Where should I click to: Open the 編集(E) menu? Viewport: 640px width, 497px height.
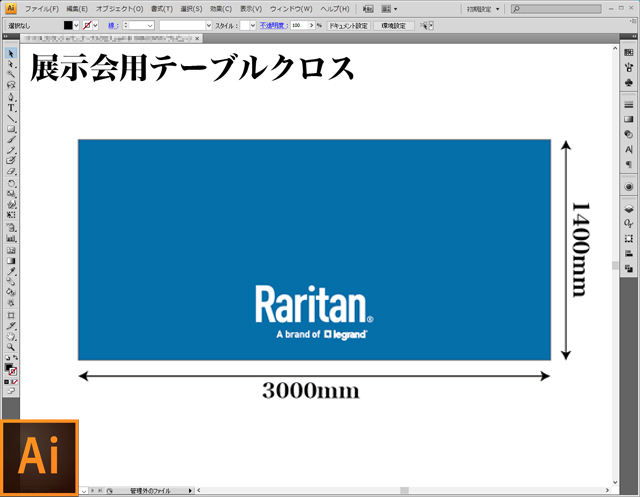coord(77,9)
